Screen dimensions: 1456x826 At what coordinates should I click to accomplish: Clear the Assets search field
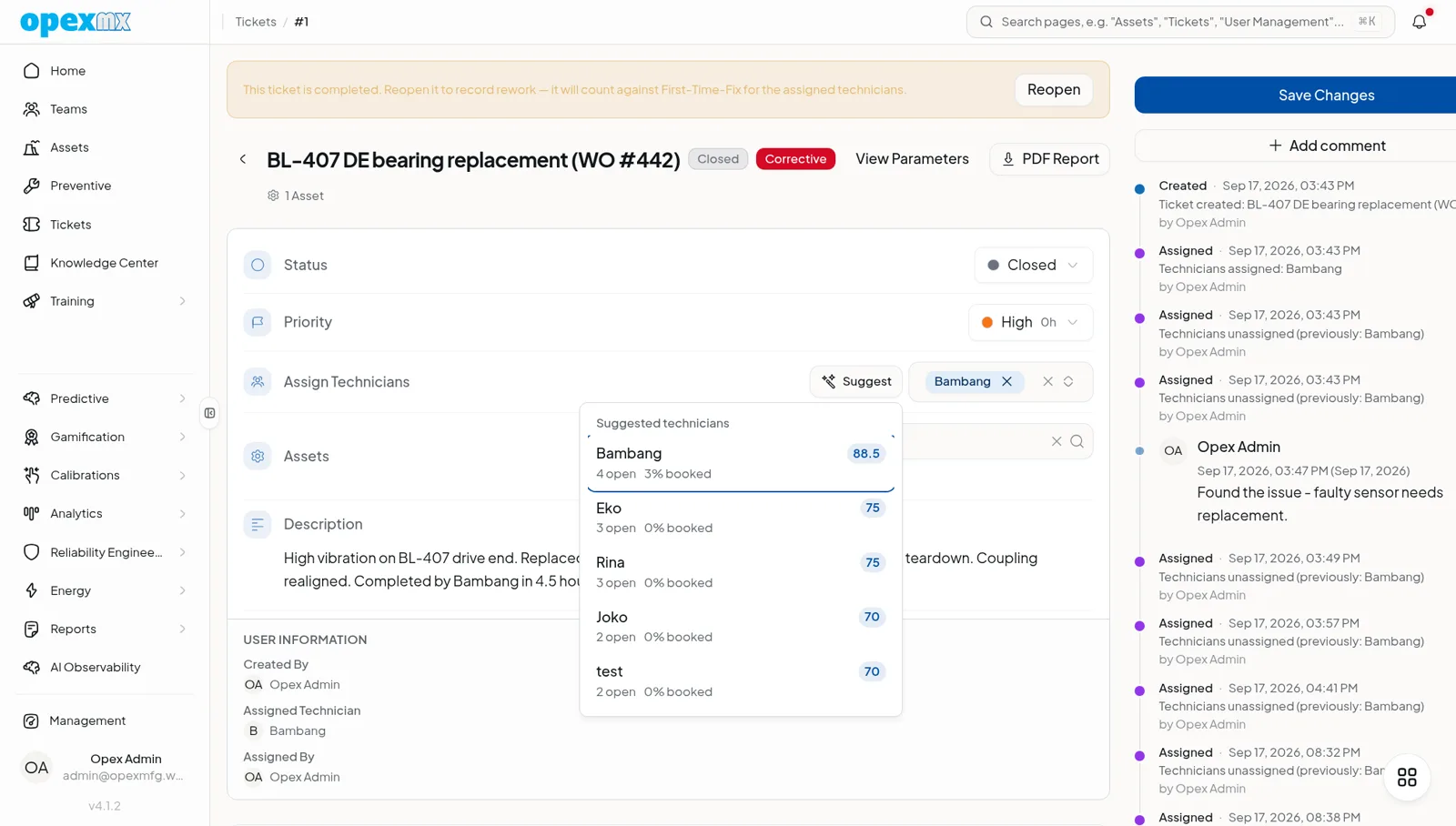[1057, 441]
